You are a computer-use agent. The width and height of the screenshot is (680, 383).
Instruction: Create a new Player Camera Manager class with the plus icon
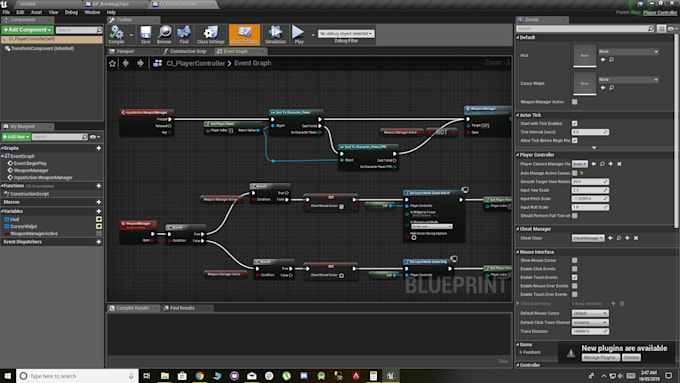pyautogui.click(x=611, y=164)
